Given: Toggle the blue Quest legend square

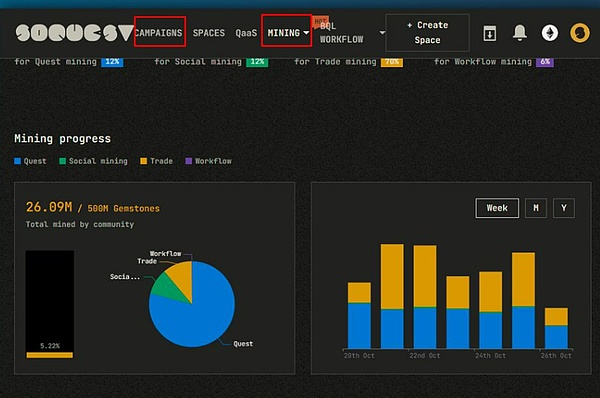Looking at the screenshot, I should pyautogui.click(x=17, y=161).
